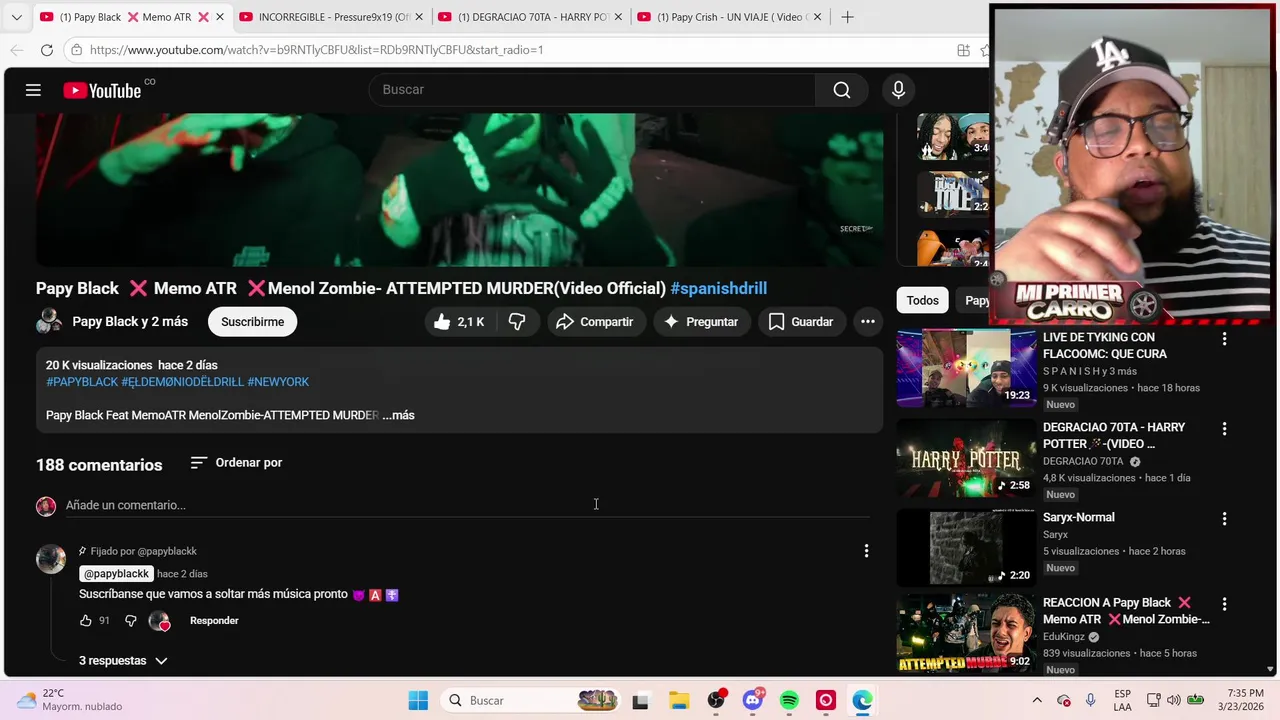
Task: Subscribe with the Suscribirme button
Action: [x=253, y=322]
